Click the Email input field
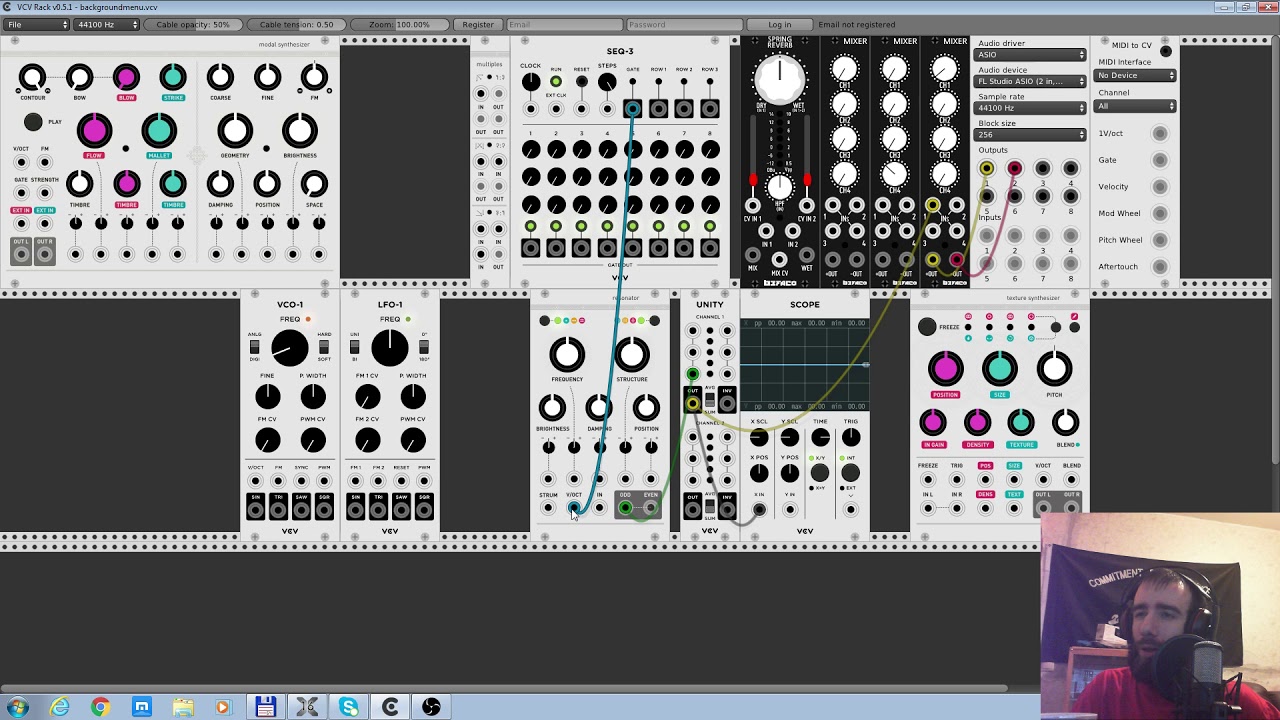Viewport: 1280px width, 720px height. pos(564,24)
